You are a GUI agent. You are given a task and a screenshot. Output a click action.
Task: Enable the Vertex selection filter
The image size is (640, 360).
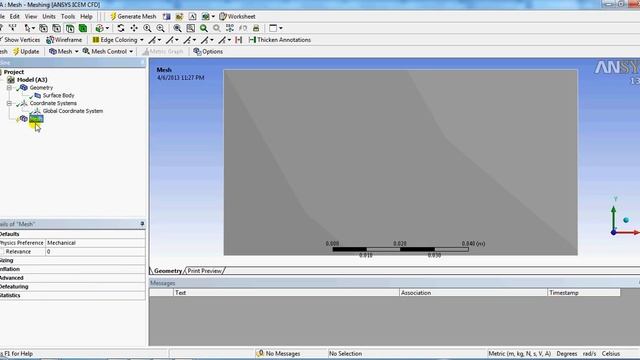[43, 28]
